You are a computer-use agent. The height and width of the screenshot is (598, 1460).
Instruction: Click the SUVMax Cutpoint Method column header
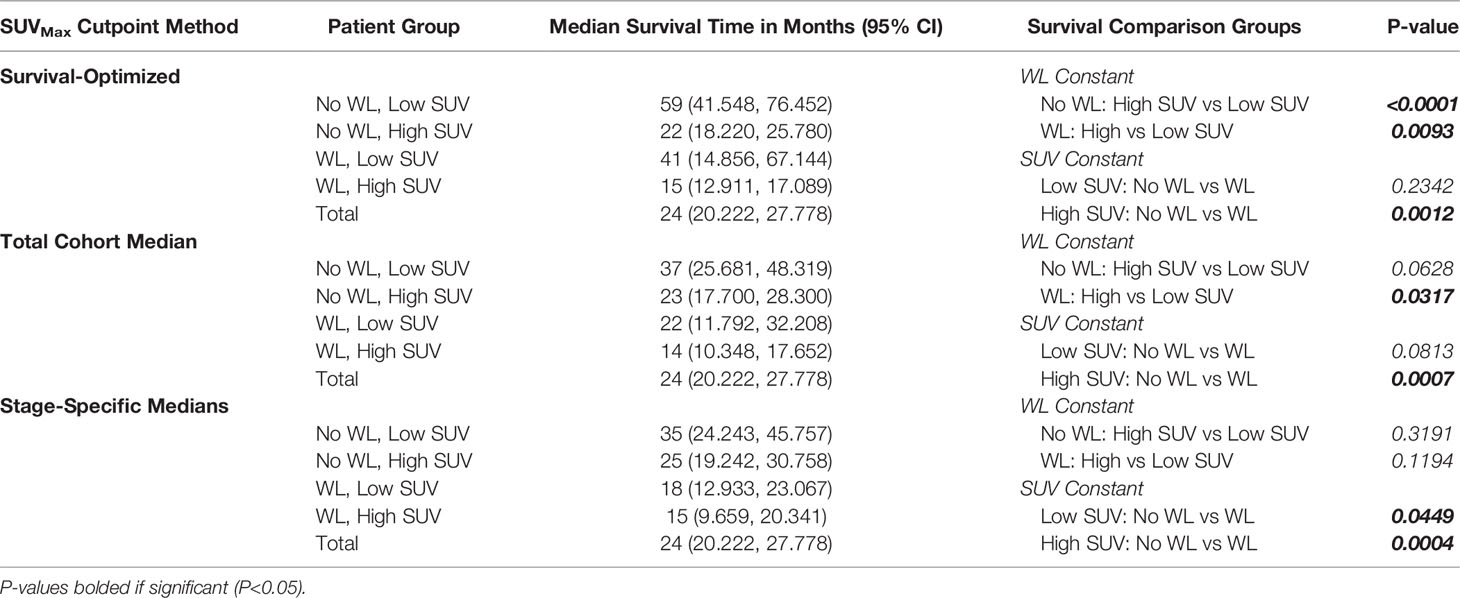coord(119,28)
